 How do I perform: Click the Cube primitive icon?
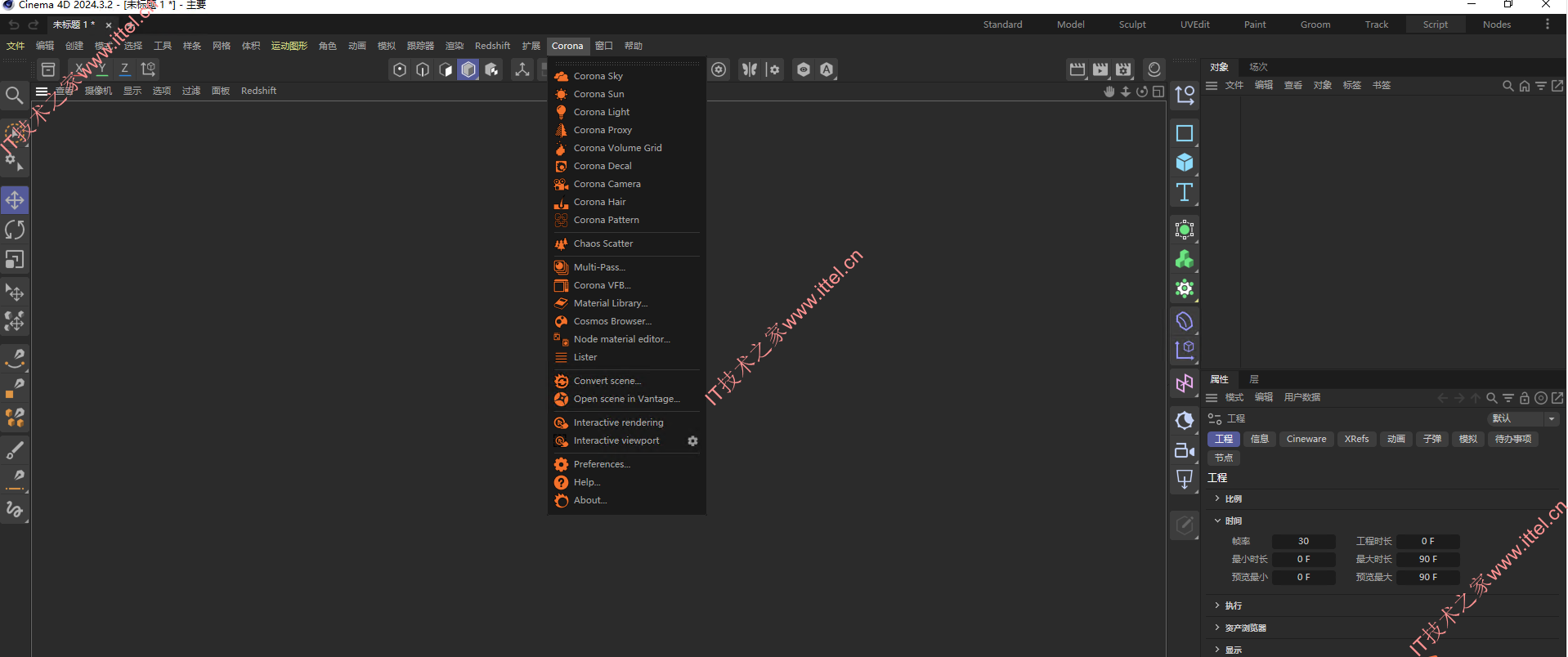1185,163
